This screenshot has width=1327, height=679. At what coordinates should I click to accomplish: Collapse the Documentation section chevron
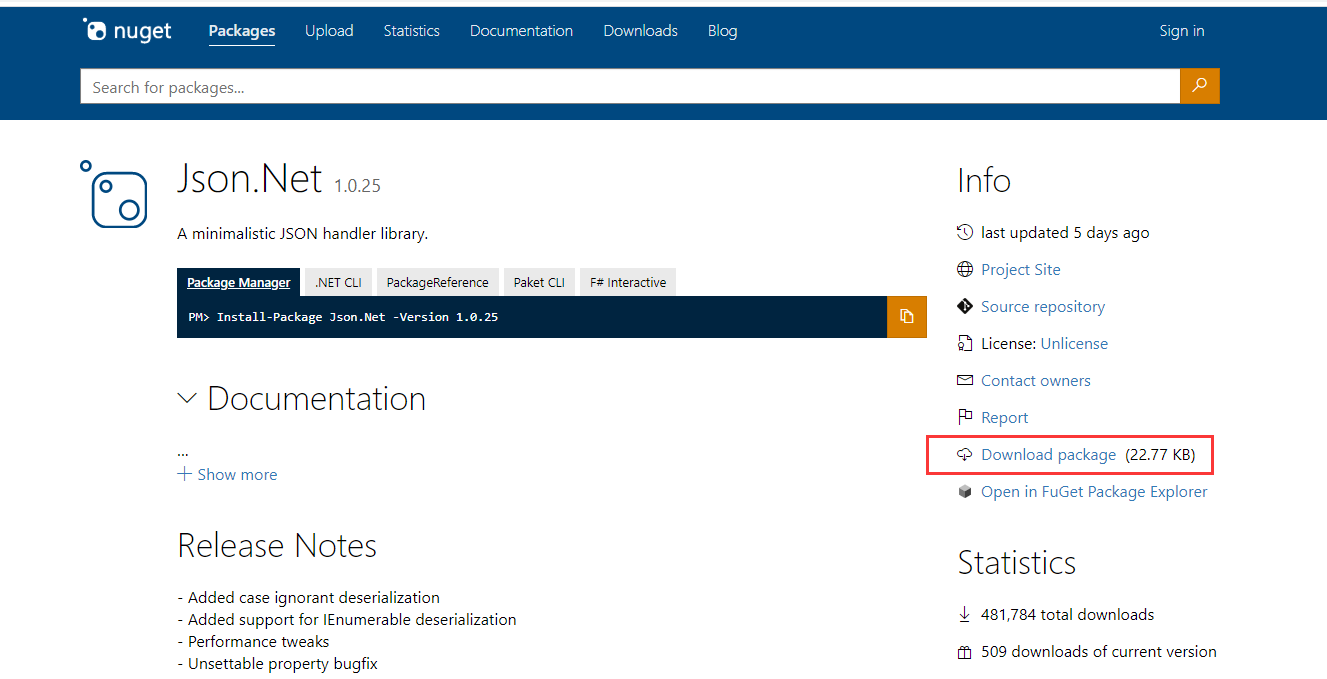point(187,399)
